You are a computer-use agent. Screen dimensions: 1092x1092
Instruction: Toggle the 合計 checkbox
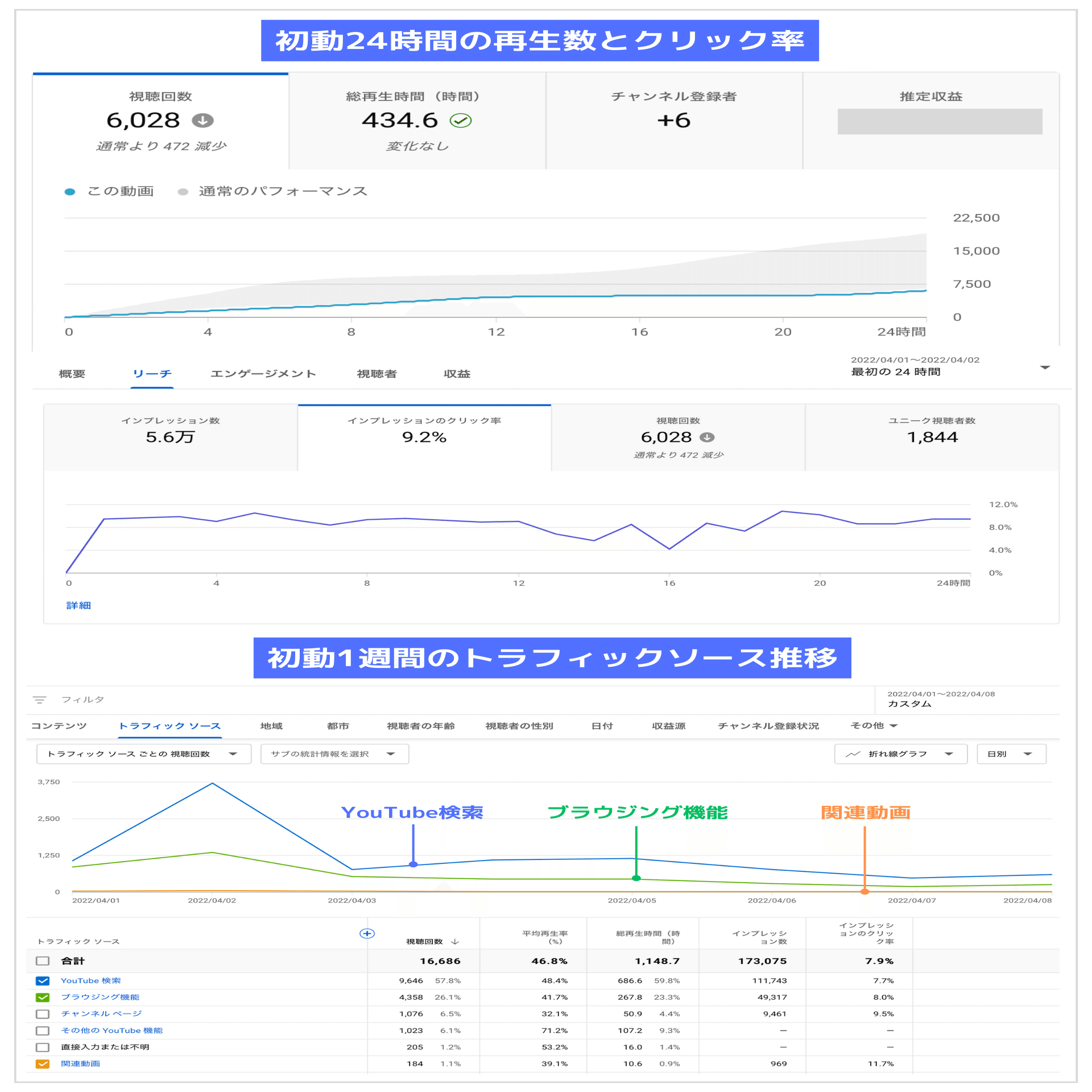pos(43,961)
